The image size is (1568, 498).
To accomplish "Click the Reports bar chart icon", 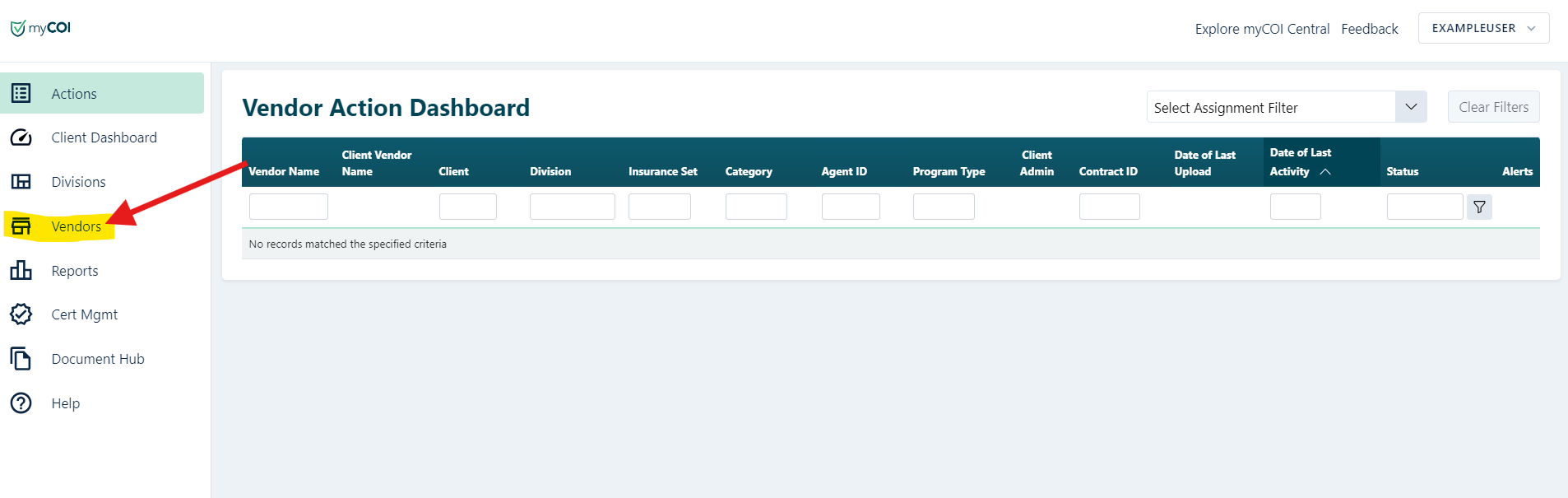I will pos(21,270).
